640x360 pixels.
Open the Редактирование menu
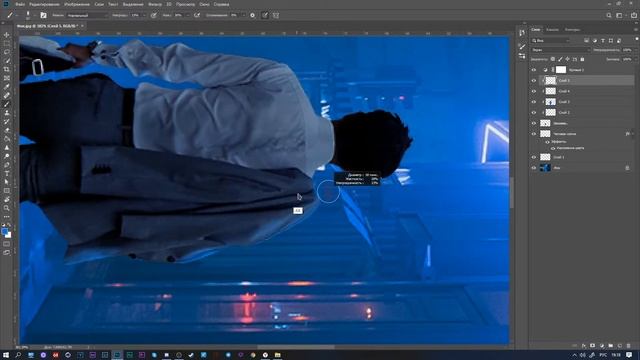pos(44,4)
